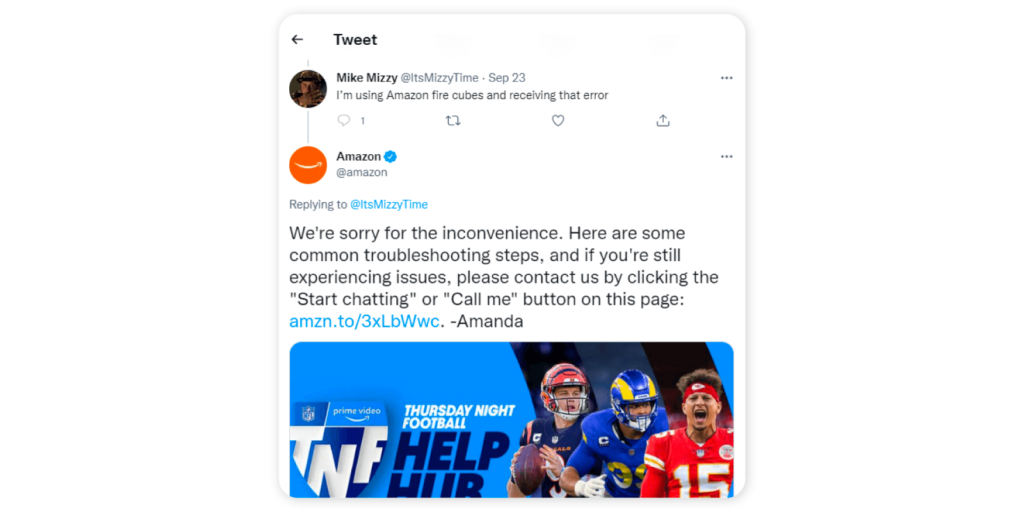
Task: Share Mike Mizzy's tweet
Action: click(x=663, y=121)
